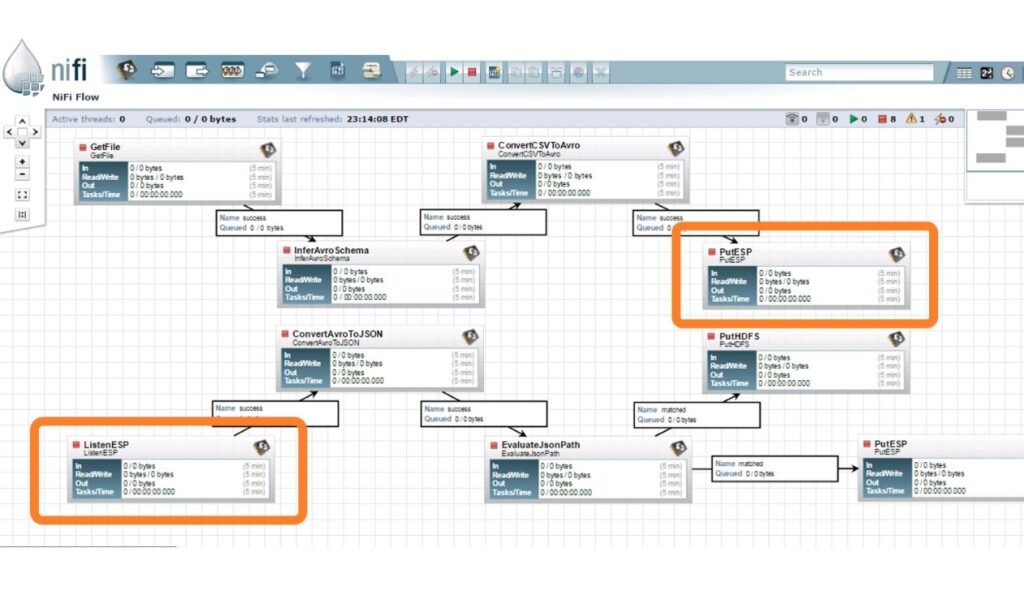Click the NiFi Flow breadcrumb link
This screenshot has width=1024, height=608.
[76, 97]
